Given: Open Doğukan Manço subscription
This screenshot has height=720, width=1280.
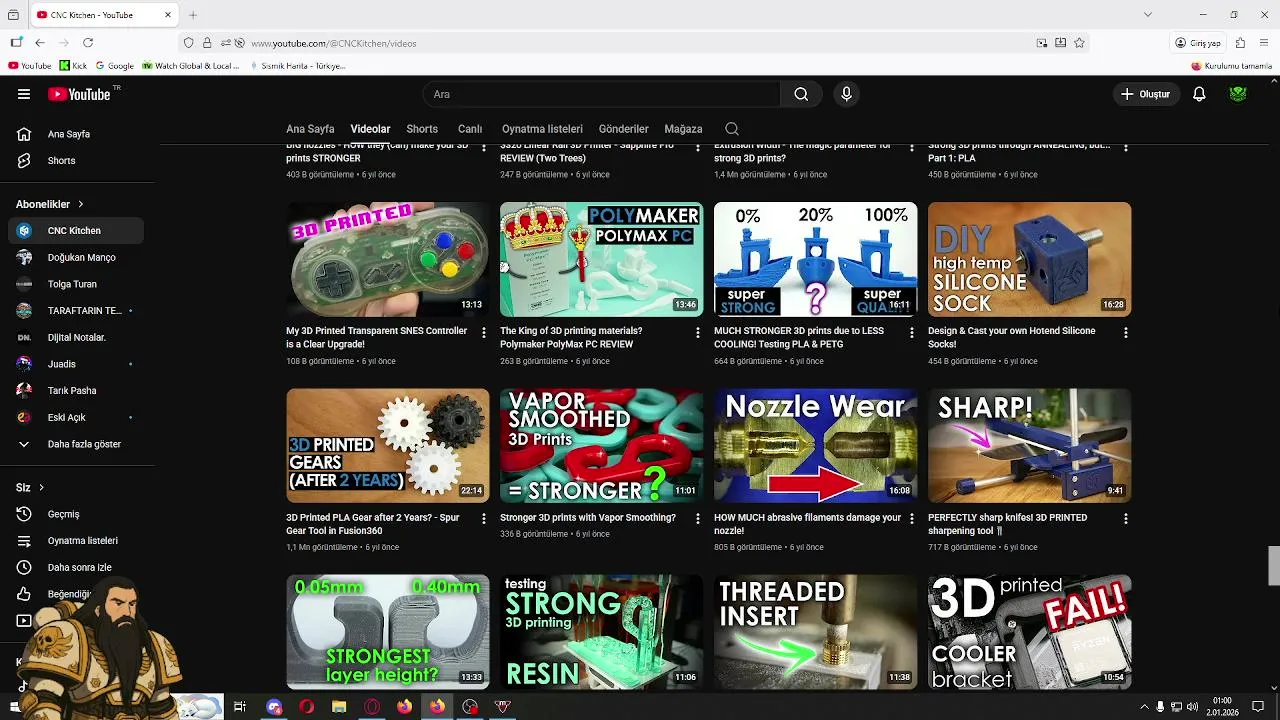Looking at the screenshot, I should [76, 258].
